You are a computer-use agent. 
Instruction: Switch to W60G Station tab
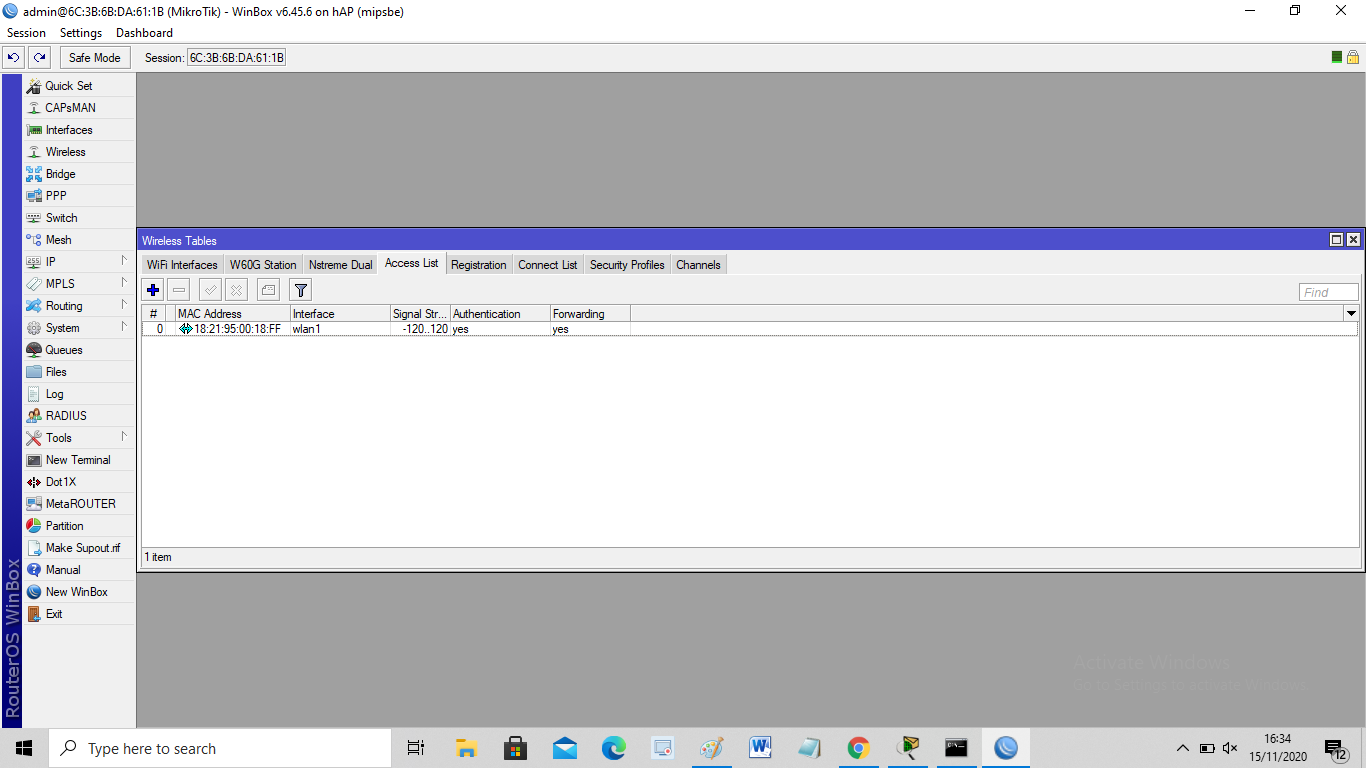263,265
